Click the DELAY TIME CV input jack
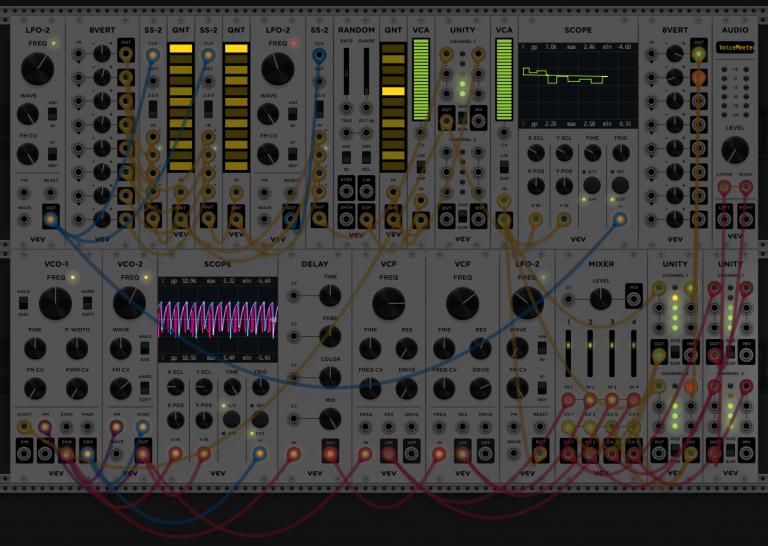Screen dimensions: 768x546 293,295
